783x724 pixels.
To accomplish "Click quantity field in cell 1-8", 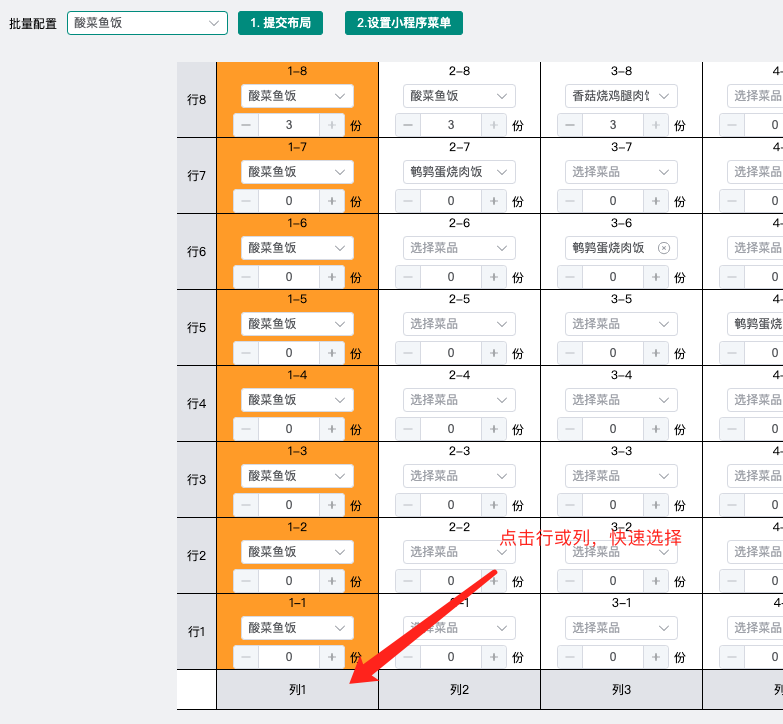I will pyautogui.click(x=289, y=125).
